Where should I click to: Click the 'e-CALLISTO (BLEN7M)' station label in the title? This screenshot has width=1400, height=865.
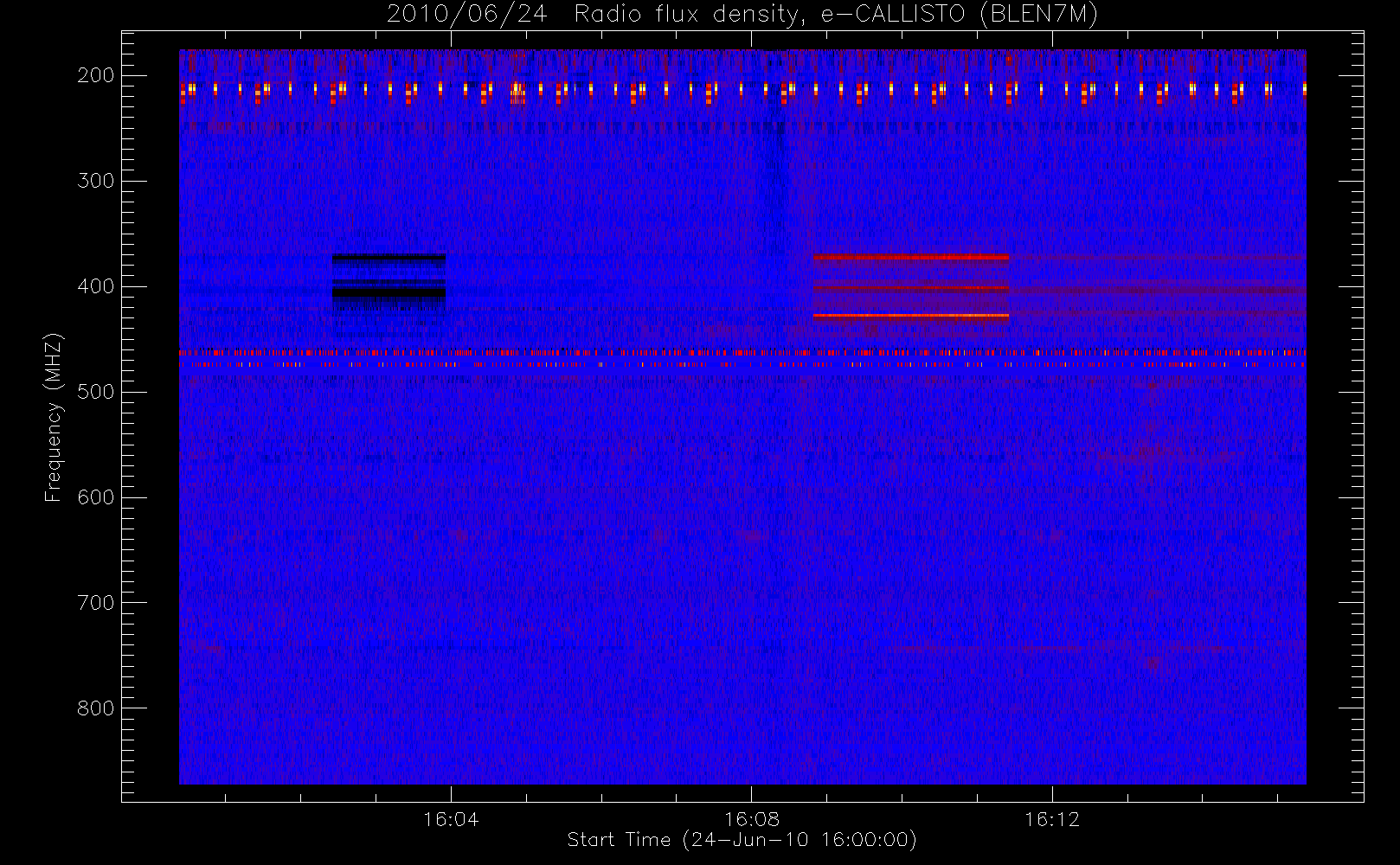point(959,15)
